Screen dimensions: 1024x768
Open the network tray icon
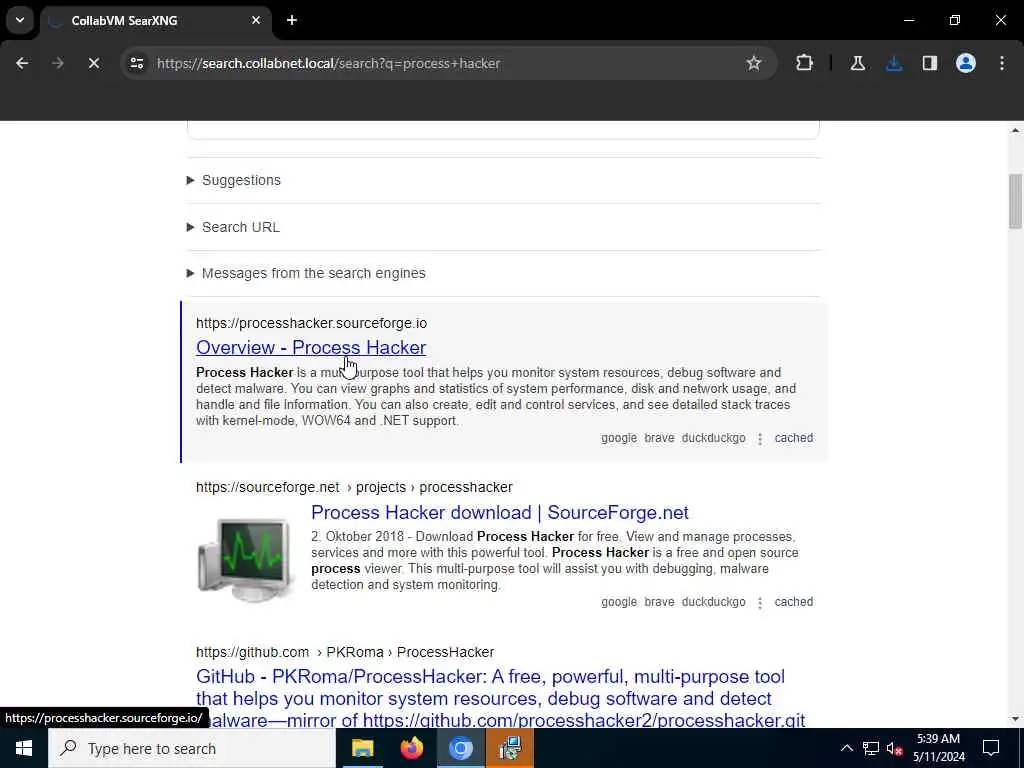871,748
